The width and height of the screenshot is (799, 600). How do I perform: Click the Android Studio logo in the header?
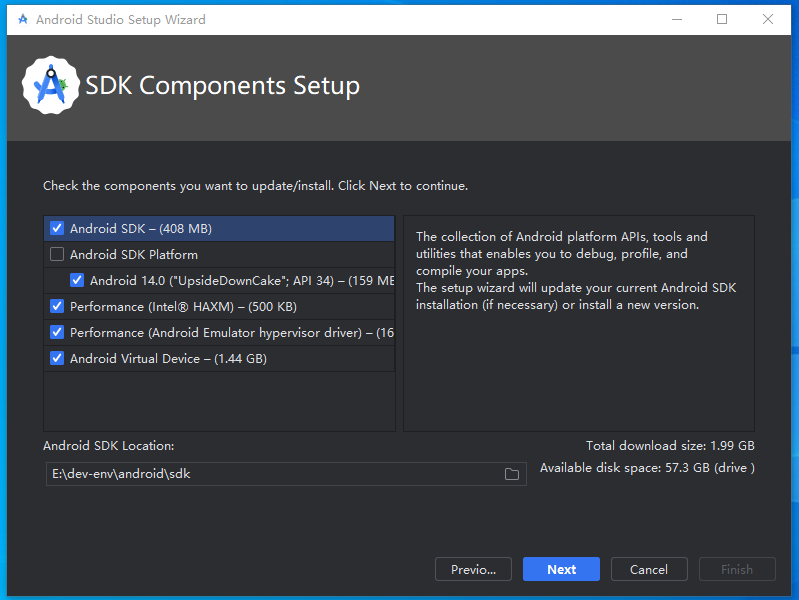point(50,85)
